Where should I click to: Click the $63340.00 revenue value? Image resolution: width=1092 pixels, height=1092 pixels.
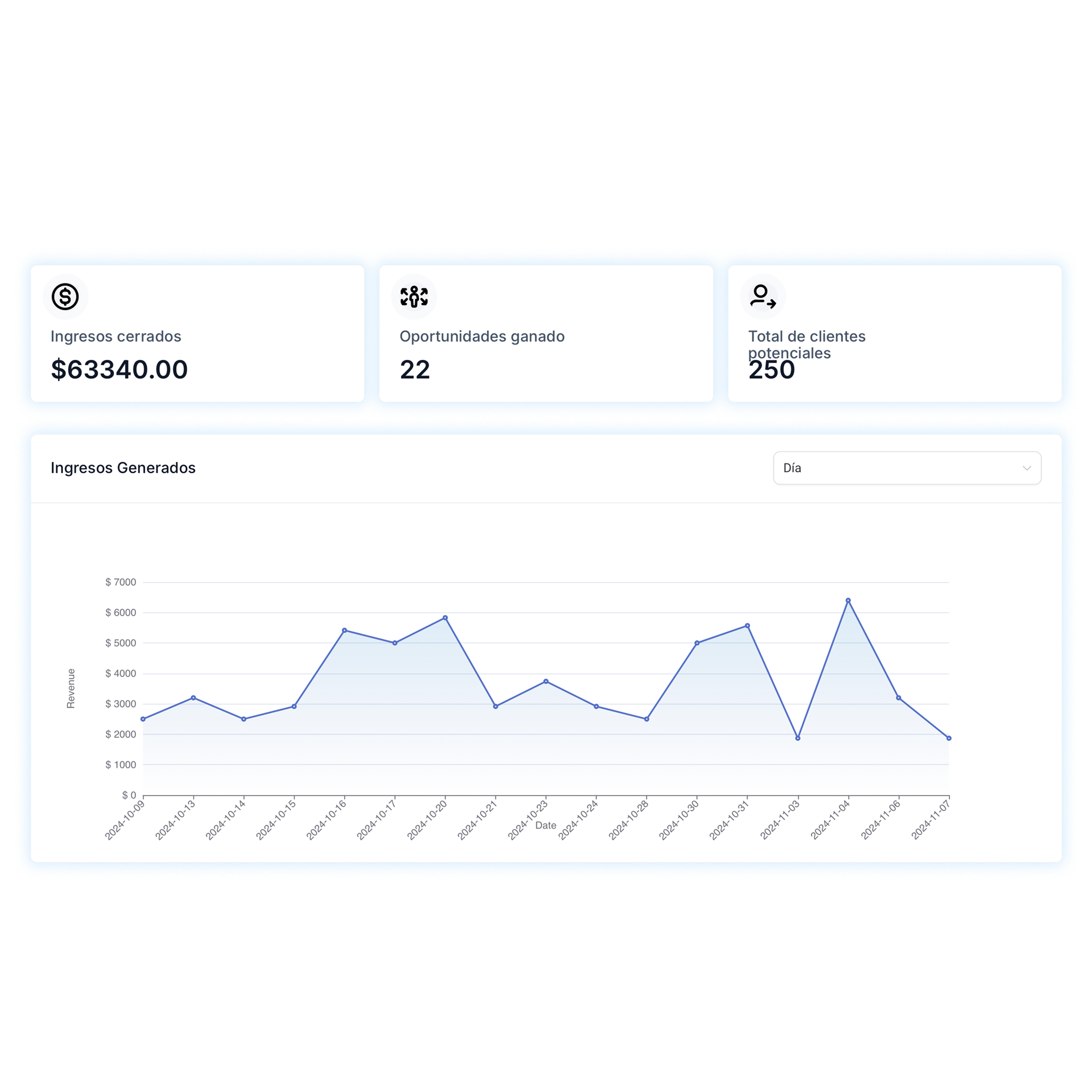tap(119, 370)
